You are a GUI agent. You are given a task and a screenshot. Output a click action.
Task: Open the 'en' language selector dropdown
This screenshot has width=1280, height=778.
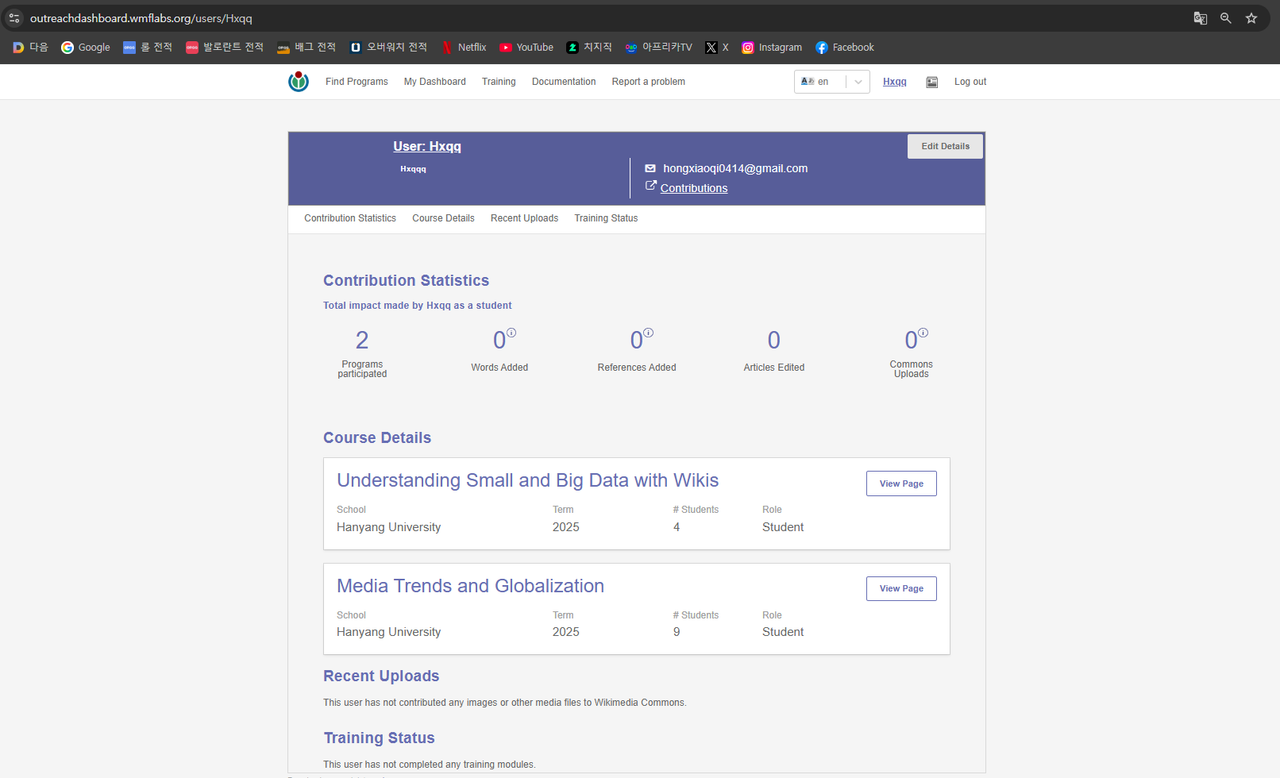coord(832,82)
